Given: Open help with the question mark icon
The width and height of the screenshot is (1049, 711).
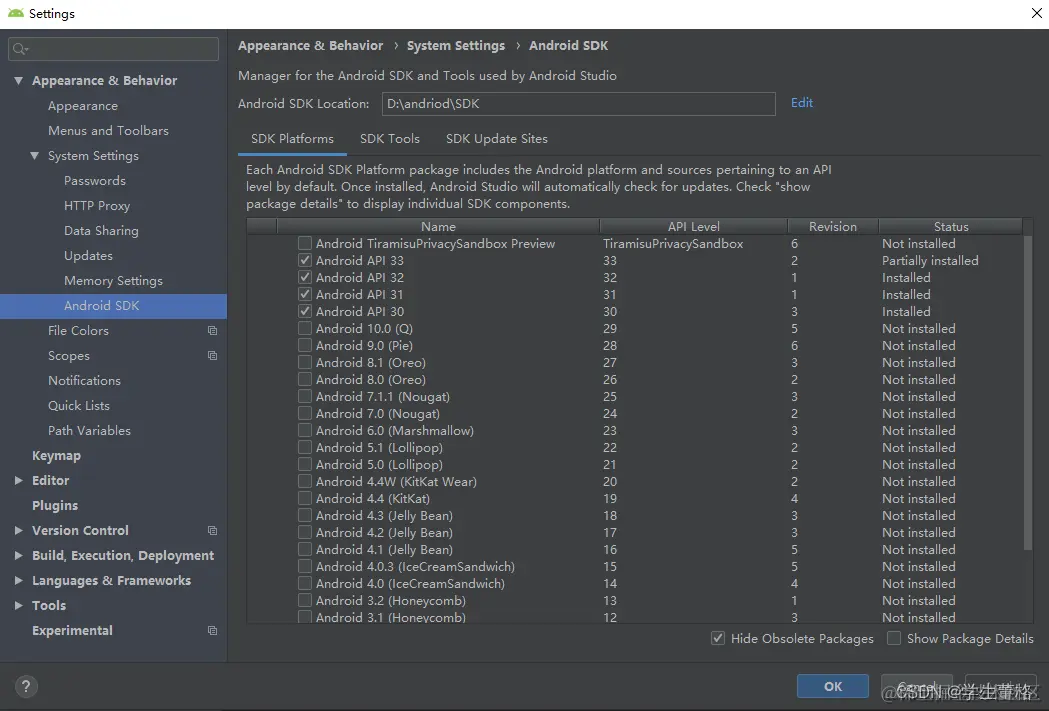Looking at the screenshot, I should pyautogui.click(x=25, y=686).
